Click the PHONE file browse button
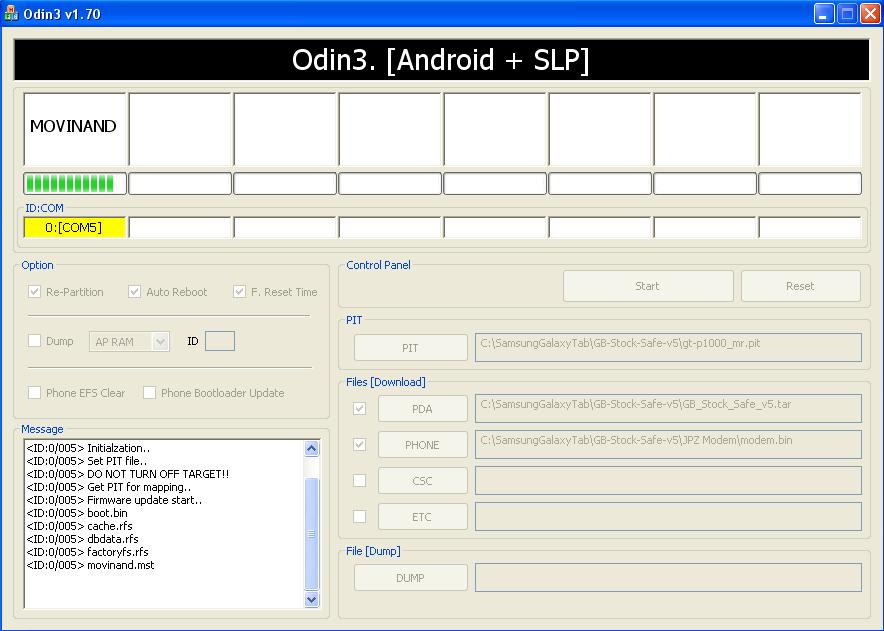 coord(422,445)
